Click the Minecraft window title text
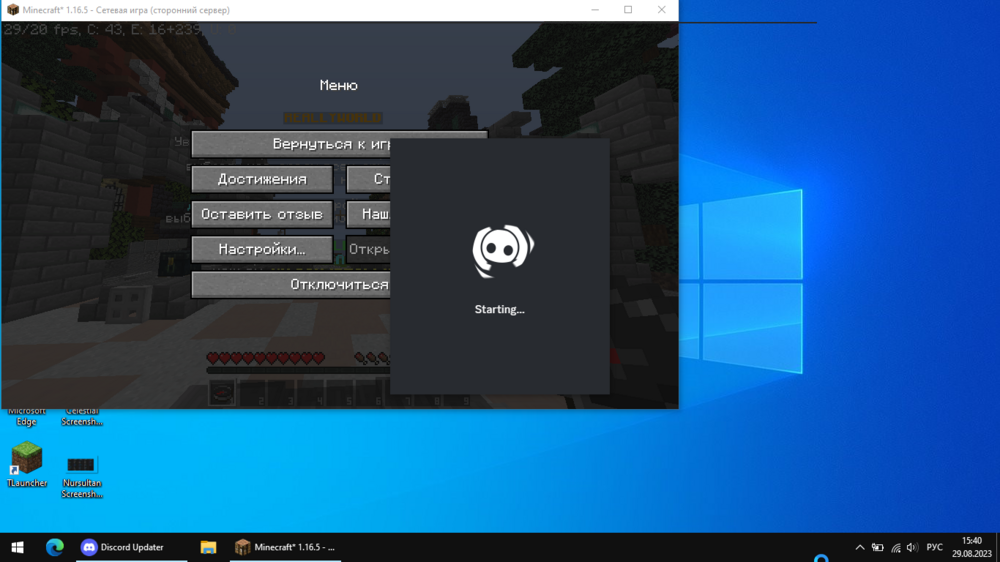 point(126,10)
